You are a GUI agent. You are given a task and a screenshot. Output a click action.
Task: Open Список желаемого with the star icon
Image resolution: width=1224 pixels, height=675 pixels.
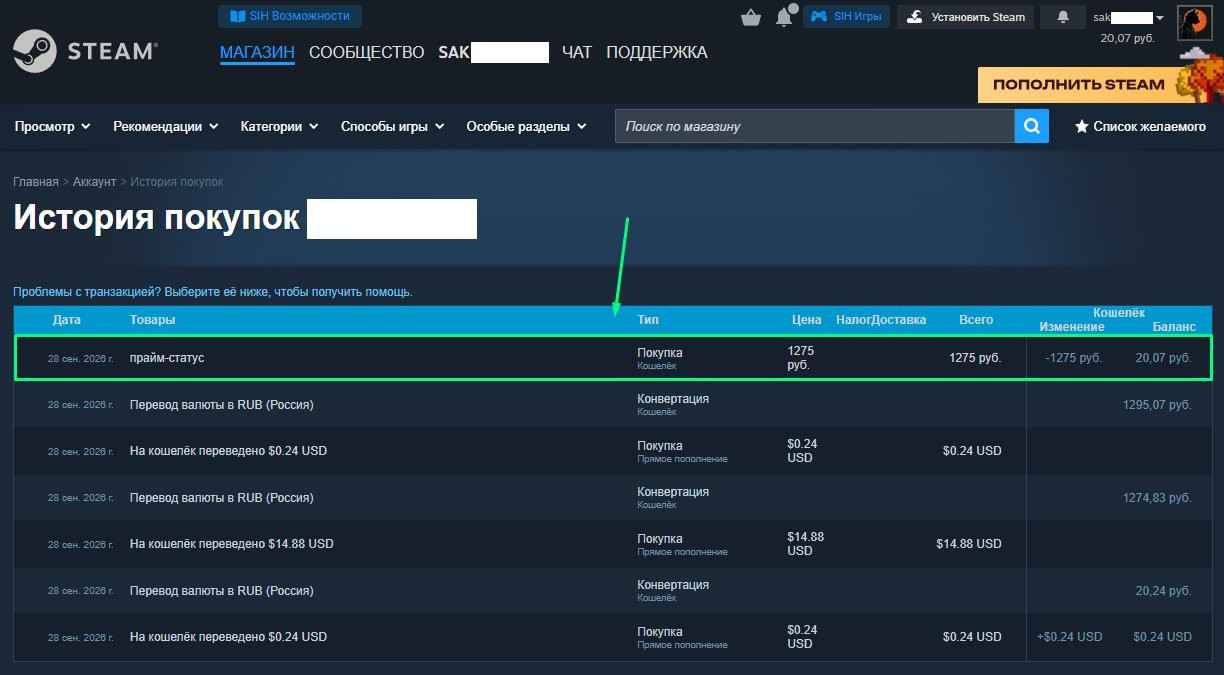1140,127
